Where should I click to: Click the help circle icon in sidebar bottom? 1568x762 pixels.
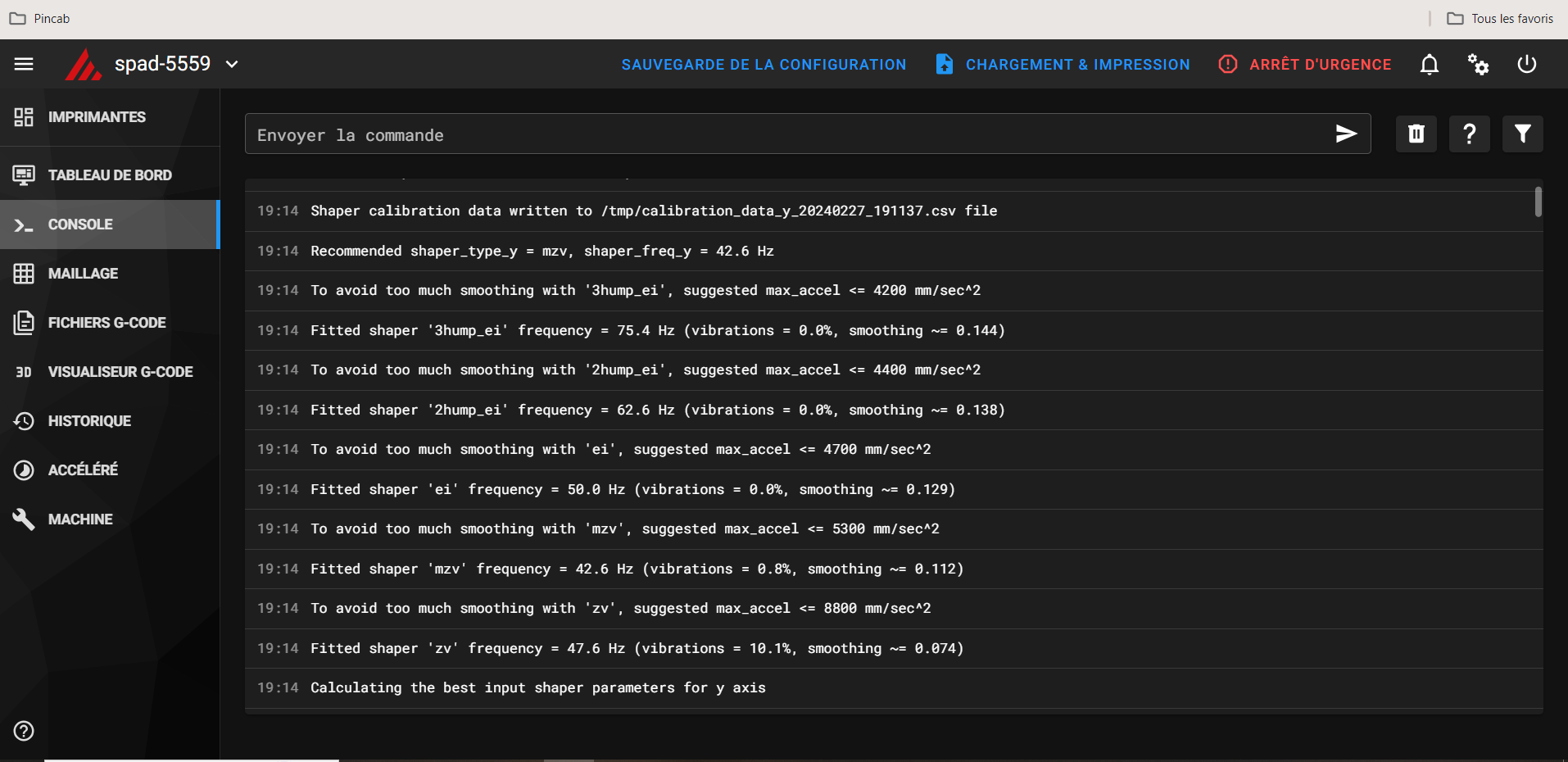[24, 731]
